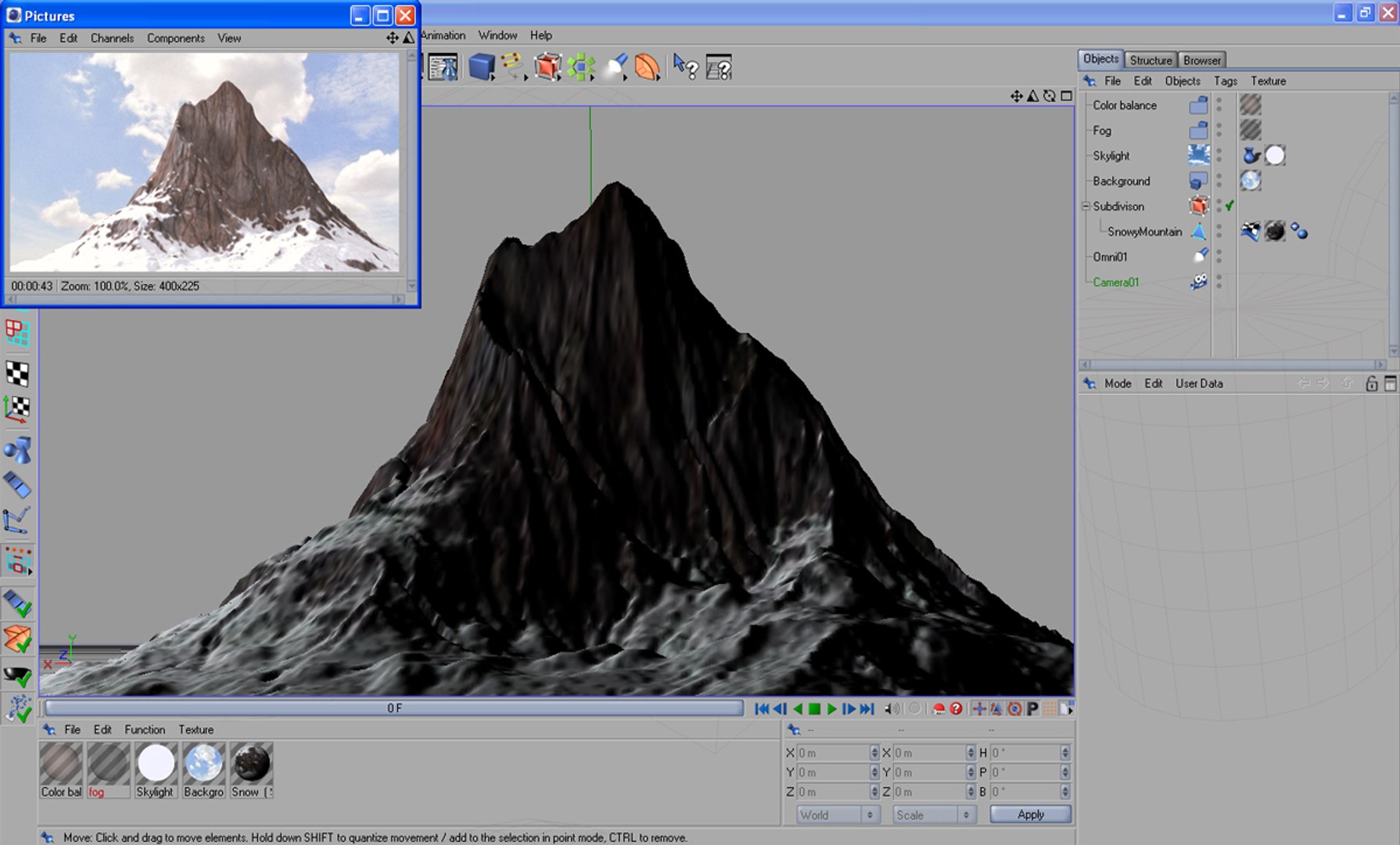Toggle editor visibility dot for Camera01
The image size is (1400, 845).
coord(1219,278)
